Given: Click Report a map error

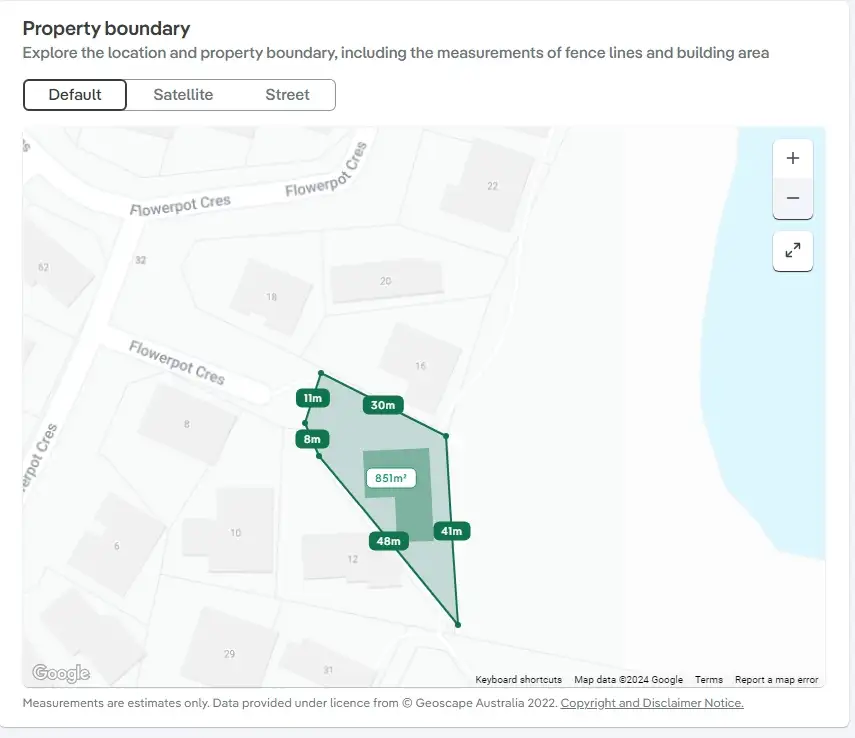Looking at the screenshot, I should point(776,680).
